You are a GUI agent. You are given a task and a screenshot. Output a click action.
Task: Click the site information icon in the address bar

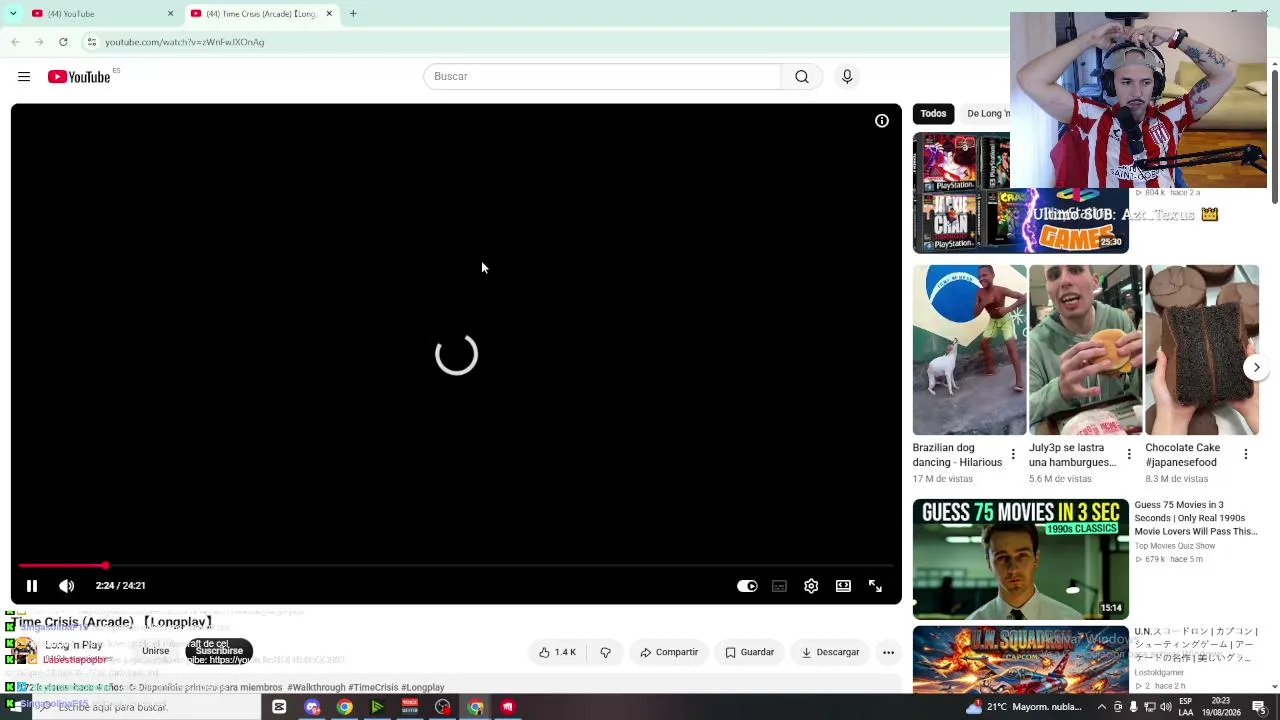(x=91, y=42)
